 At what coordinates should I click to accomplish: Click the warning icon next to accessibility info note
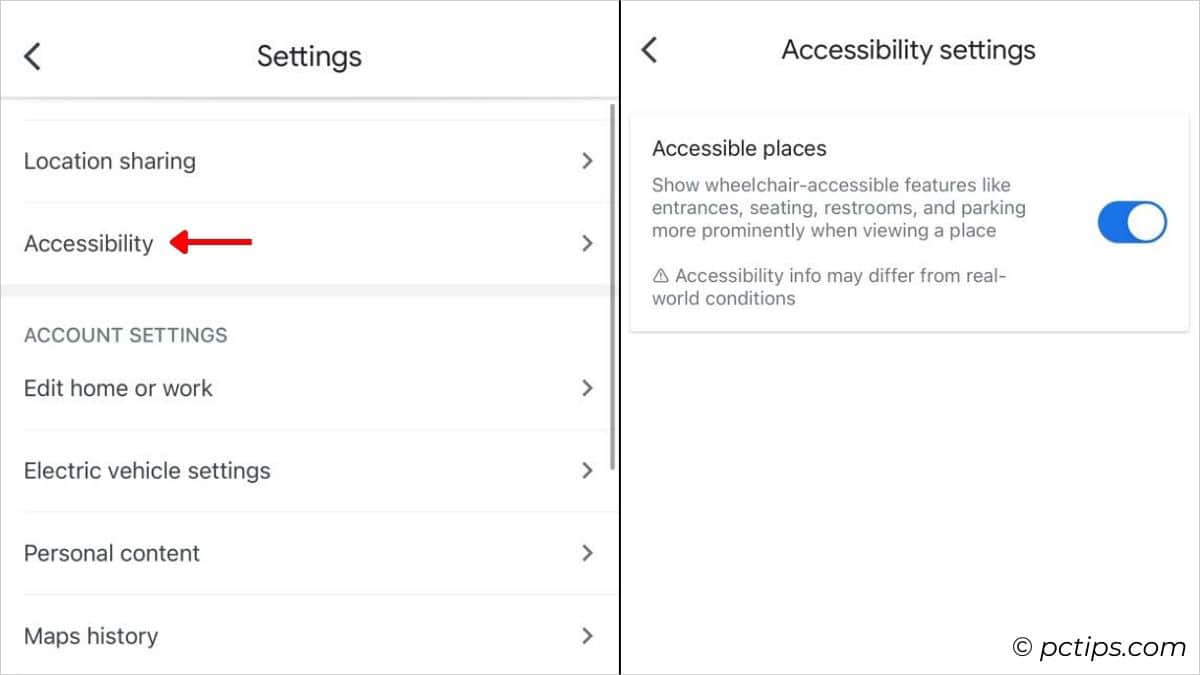[x=661, y=275]
